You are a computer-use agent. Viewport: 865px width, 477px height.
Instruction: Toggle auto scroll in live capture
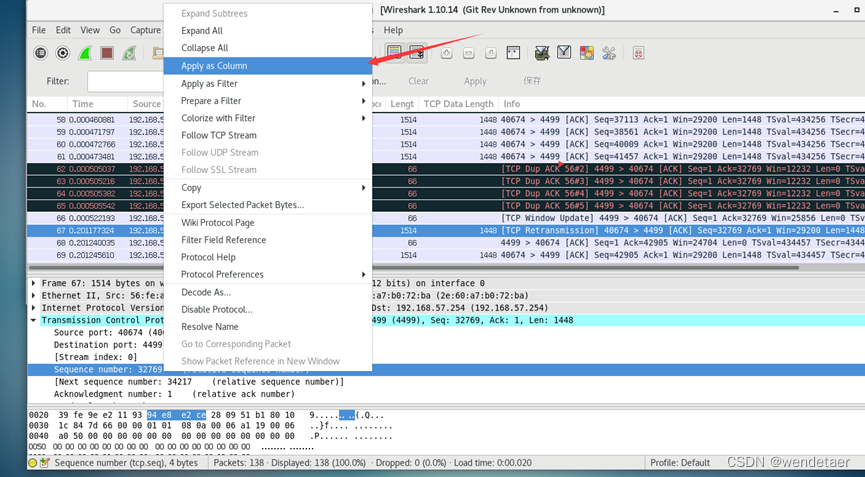417,53
